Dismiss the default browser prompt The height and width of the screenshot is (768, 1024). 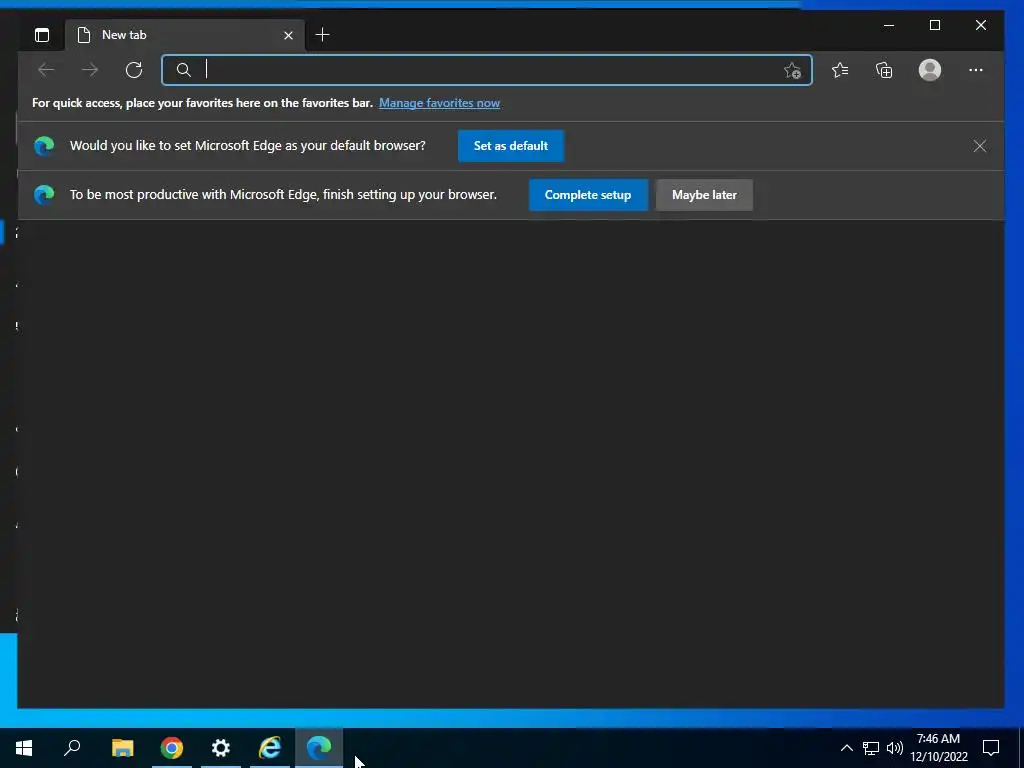(980, 146)
